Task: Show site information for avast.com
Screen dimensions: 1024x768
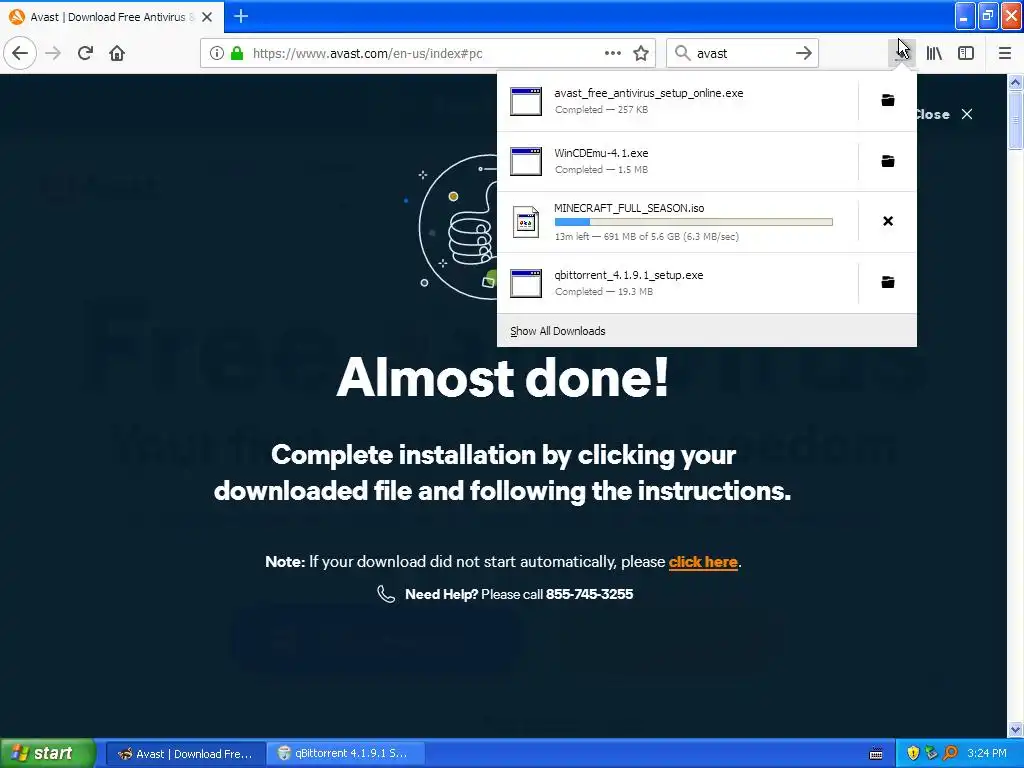Action: point(216,53)
